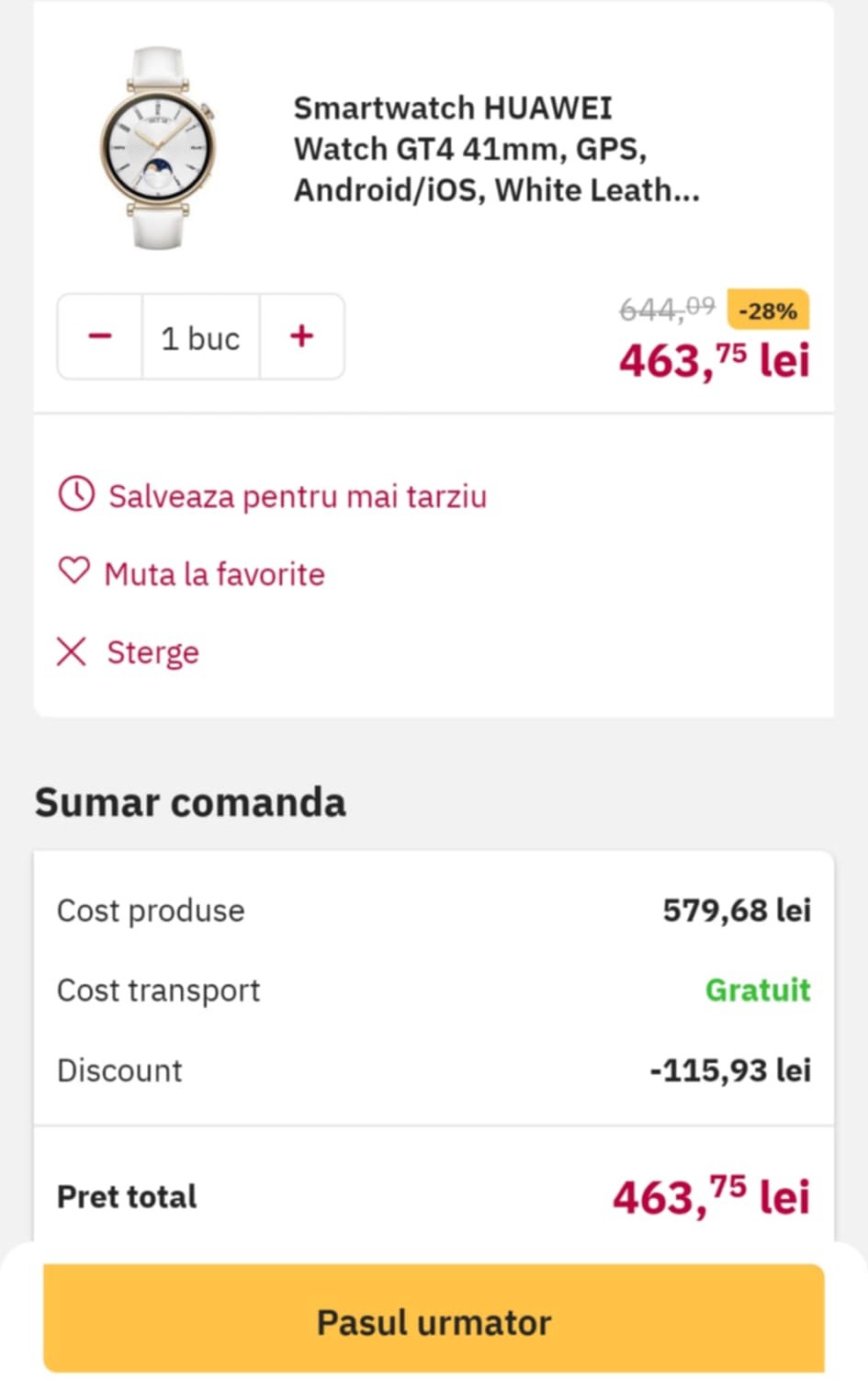Increase quantity with the plus button
868x1380 pixels.
(301, 336)
